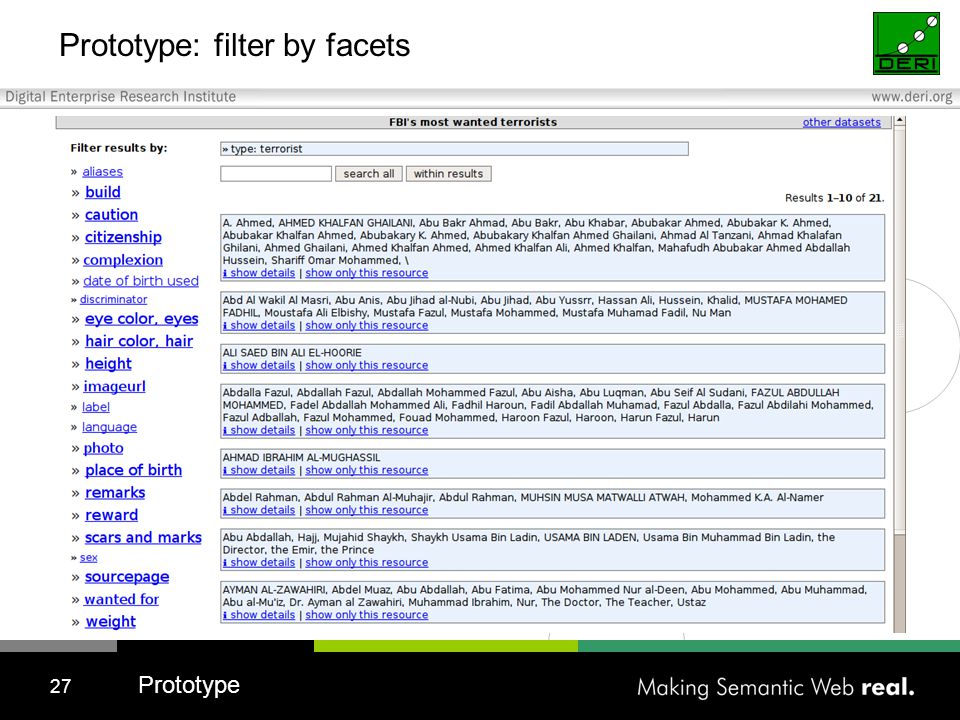Filter by 'place of birth' facet
Viewport: 960px width, 720px height.
click(133, 470)
